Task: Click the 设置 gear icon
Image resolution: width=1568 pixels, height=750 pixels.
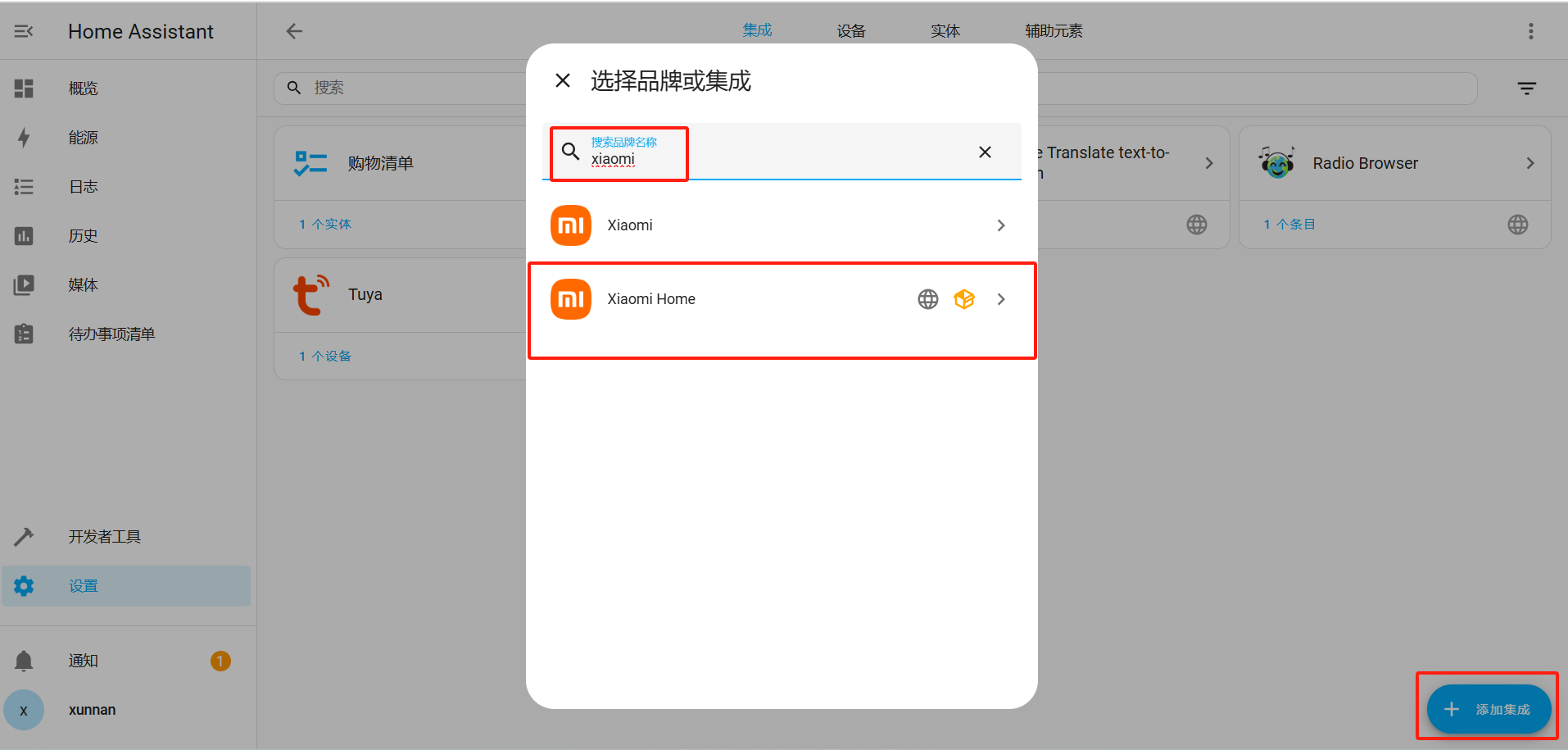Action: [x=24, y=586]
